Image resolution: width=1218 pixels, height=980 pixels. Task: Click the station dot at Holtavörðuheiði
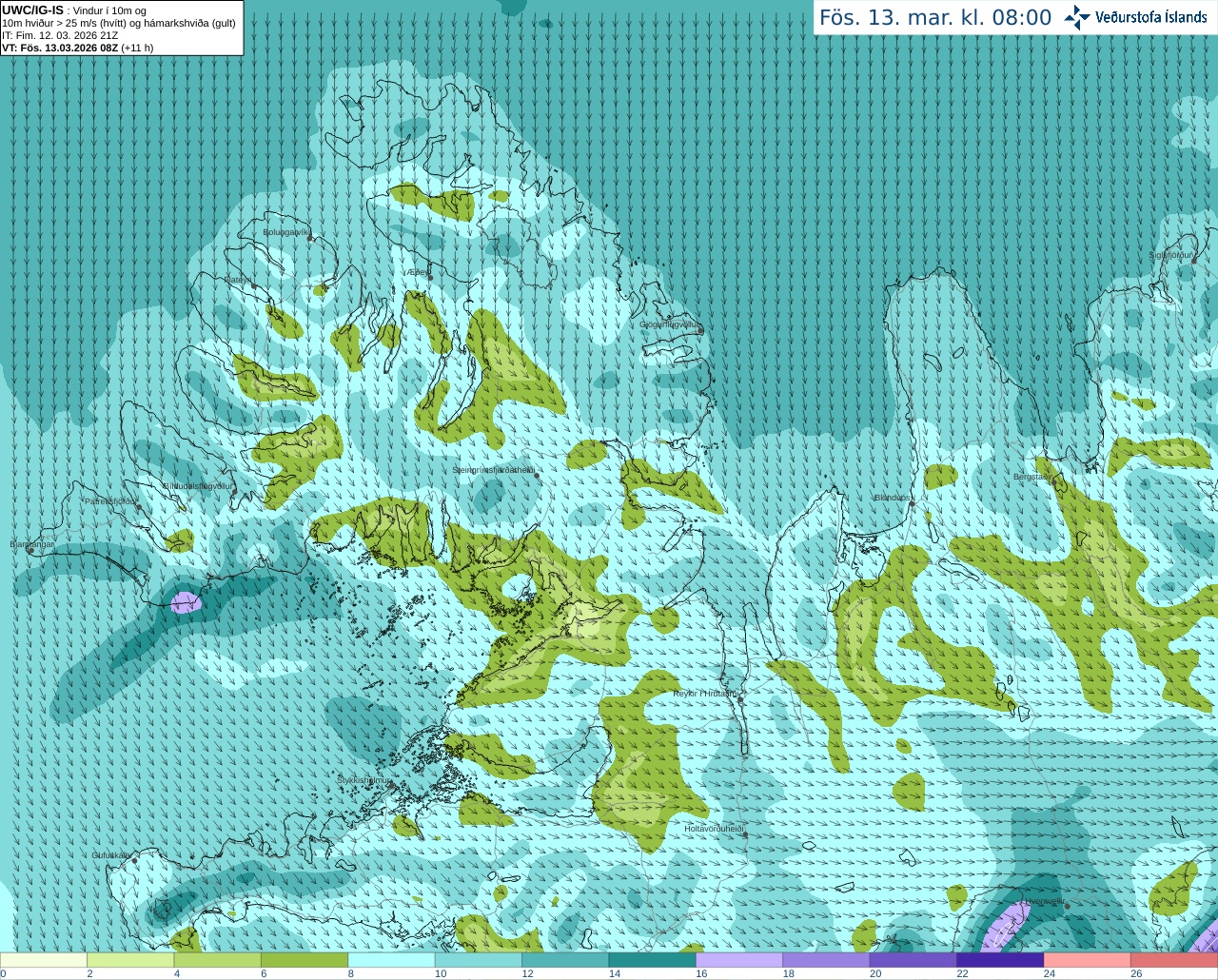click(745, 835)
